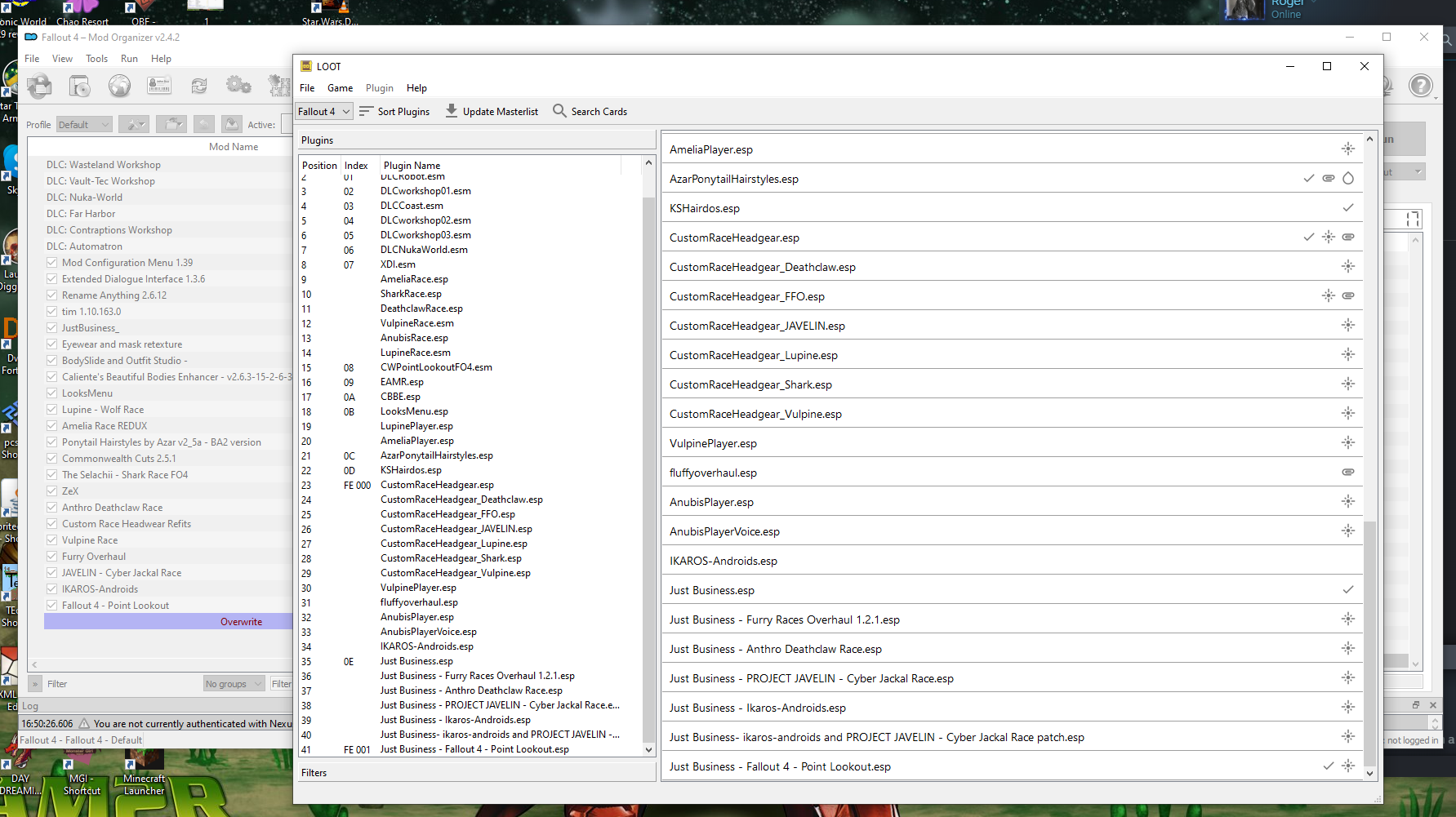Screen dimensions: 1456x817
Task: Click the Update Masterlist download icon
Action: [452, 111]
